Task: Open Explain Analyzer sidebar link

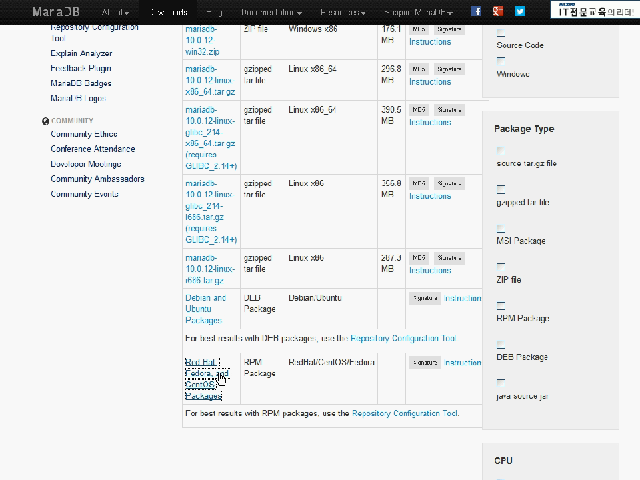Action: 81,53
